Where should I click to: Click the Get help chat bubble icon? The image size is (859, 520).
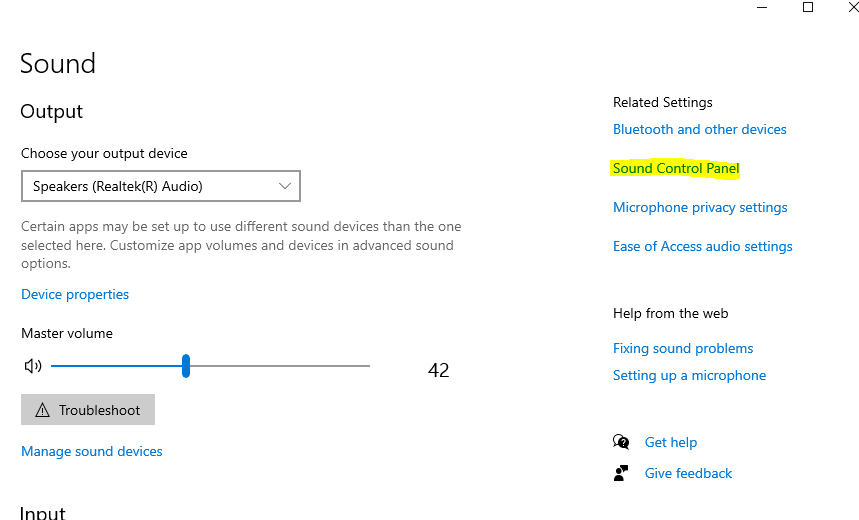point(622,442)
